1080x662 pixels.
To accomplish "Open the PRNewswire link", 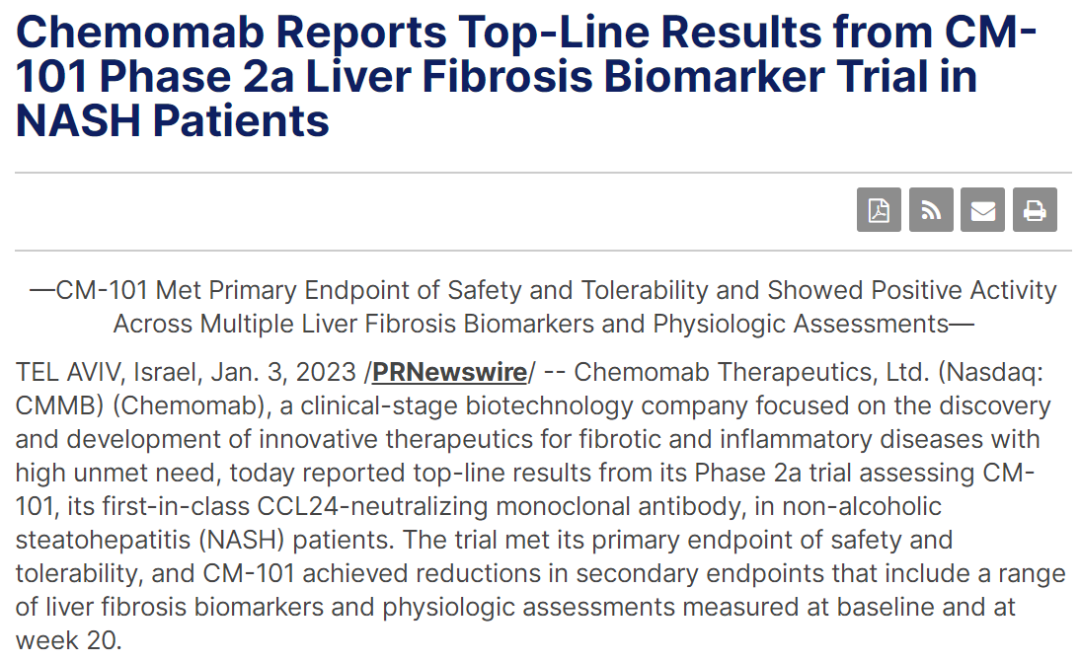I will pos(449,373).
